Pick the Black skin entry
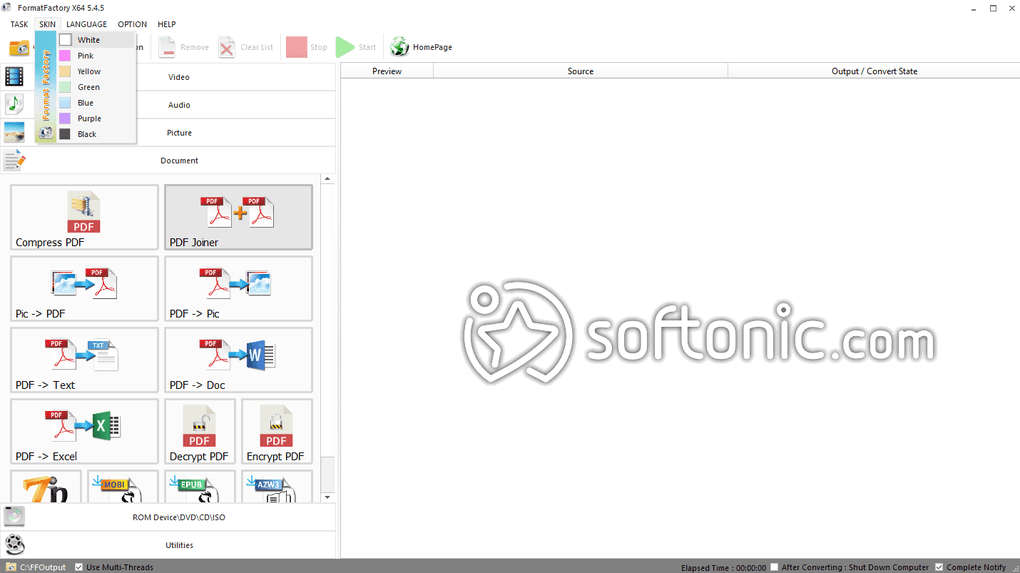Viewport: 1020px width, 573px height. 96,134
